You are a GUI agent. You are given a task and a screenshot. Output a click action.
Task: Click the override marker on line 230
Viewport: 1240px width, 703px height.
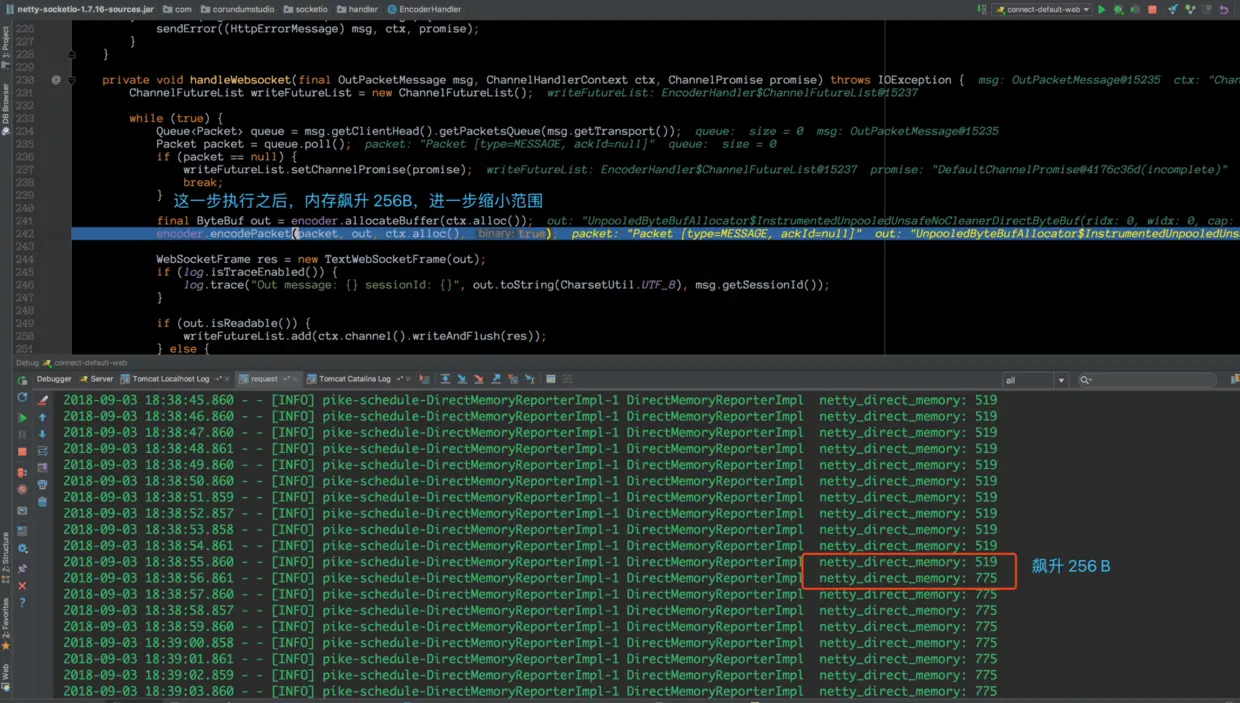coord(56,80)
